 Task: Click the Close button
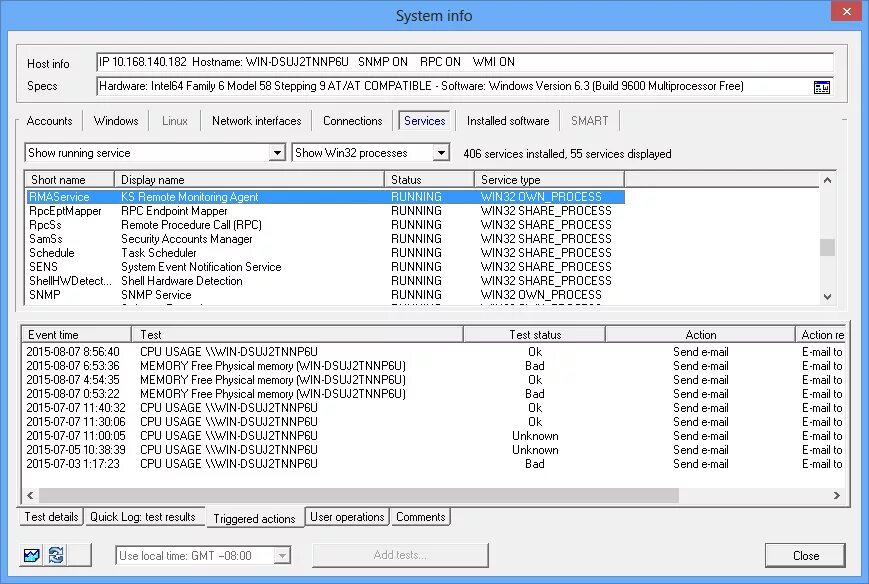tap(805, 556)
